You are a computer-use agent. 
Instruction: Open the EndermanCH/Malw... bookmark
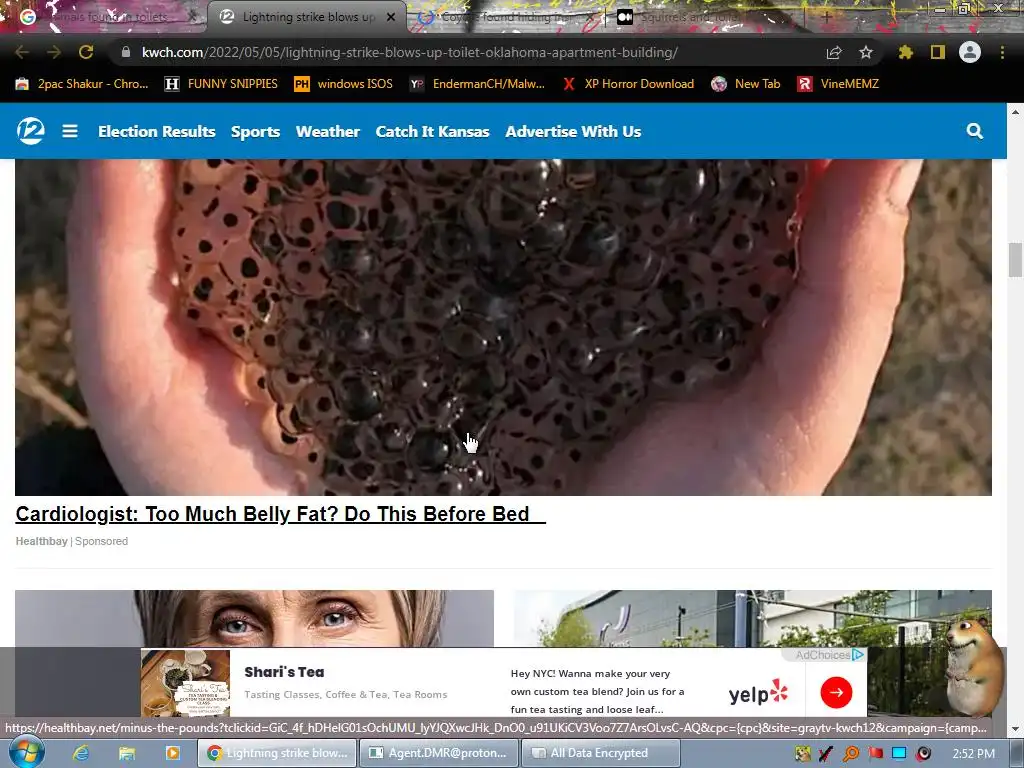pyautogui.click(x=477, y=84)
